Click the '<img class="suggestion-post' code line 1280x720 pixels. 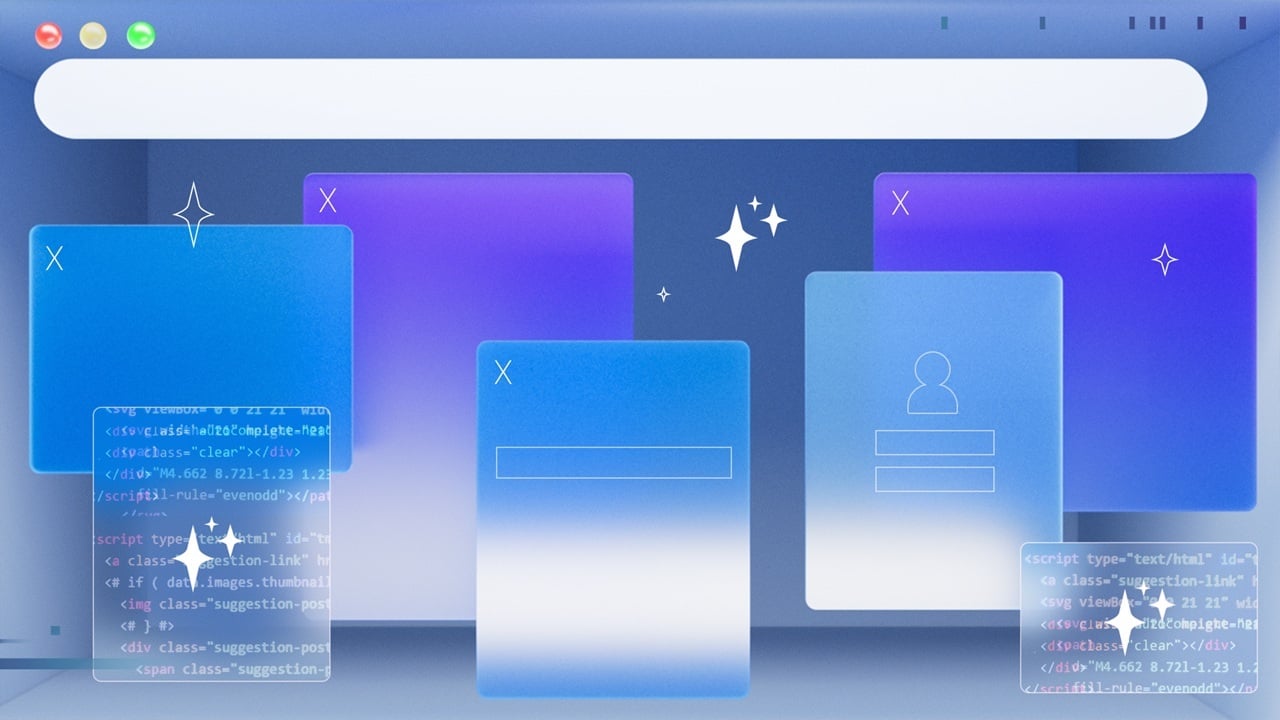click(x=224, y=604)
